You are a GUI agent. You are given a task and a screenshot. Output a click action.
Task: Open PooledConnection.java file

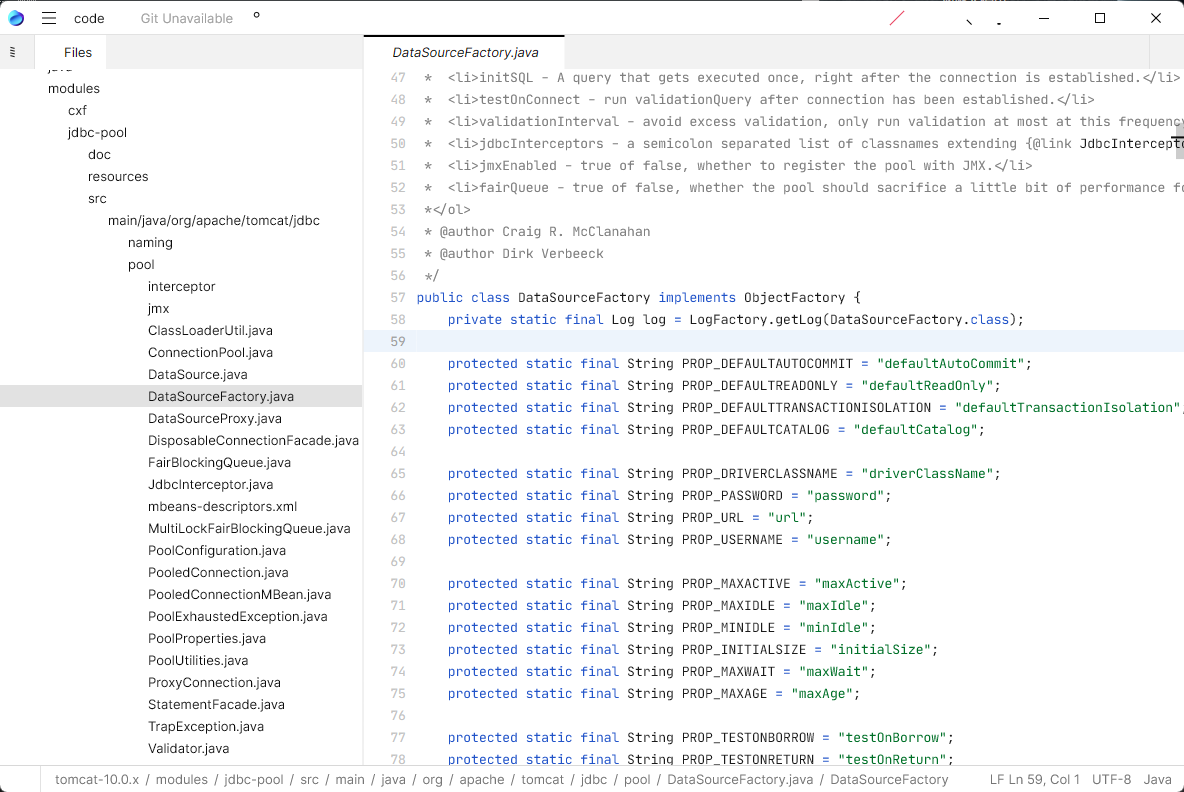tap(218, 572)
